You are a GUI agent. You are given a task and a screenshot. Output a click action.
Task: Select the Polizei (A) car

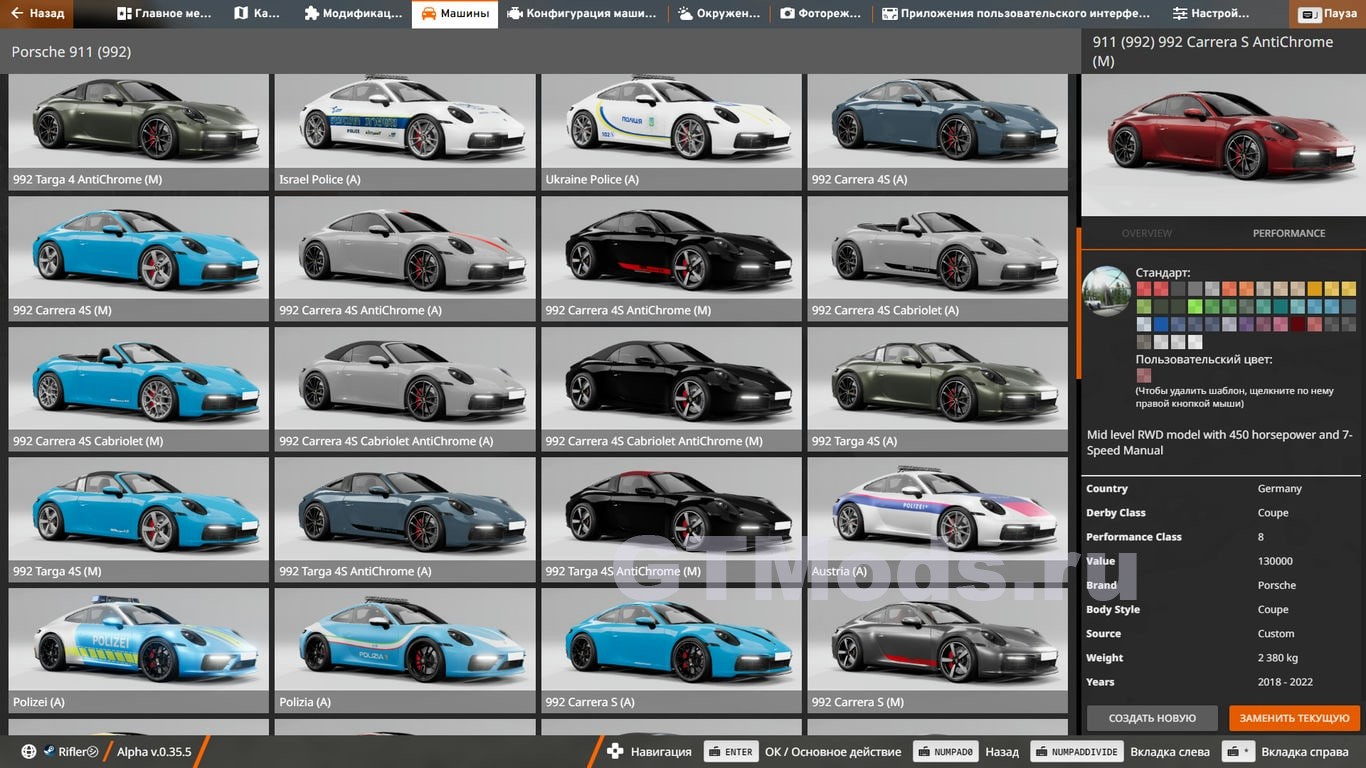(x=138, y=650)
